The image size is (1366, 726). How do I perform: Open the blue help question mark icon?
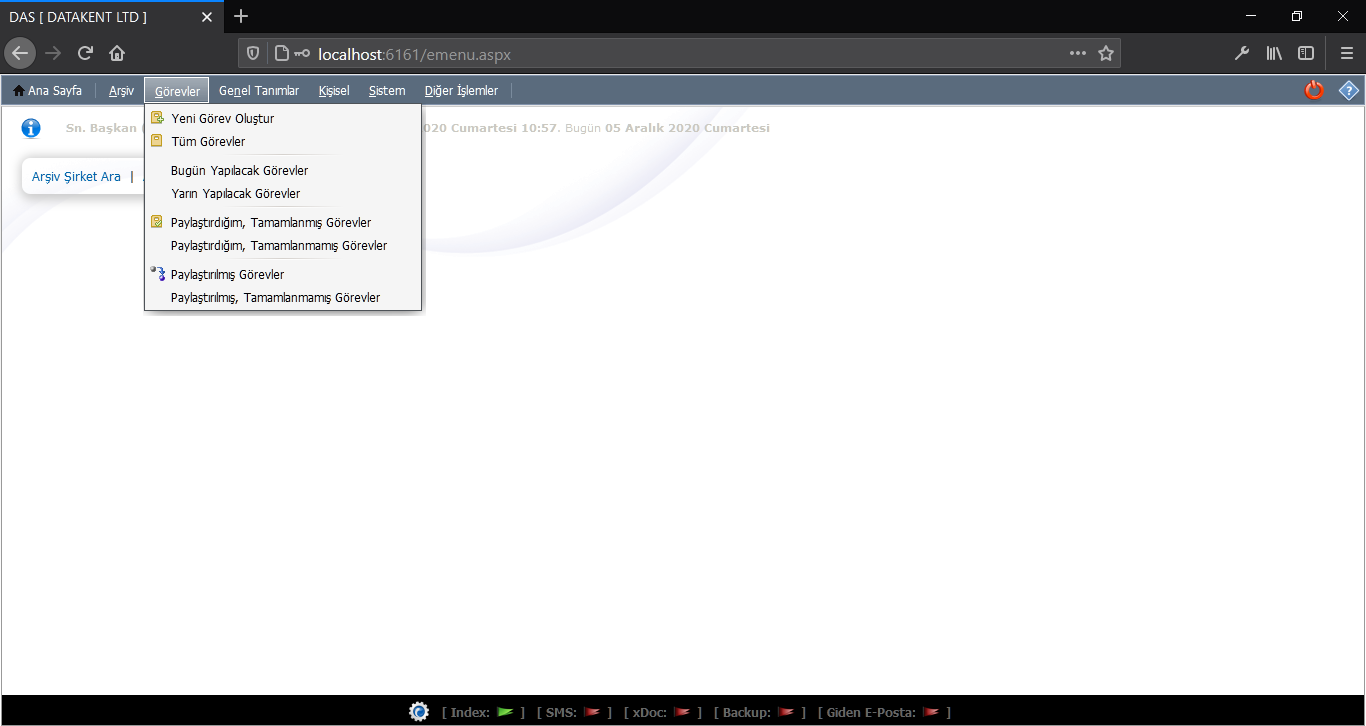point(1349,90)
